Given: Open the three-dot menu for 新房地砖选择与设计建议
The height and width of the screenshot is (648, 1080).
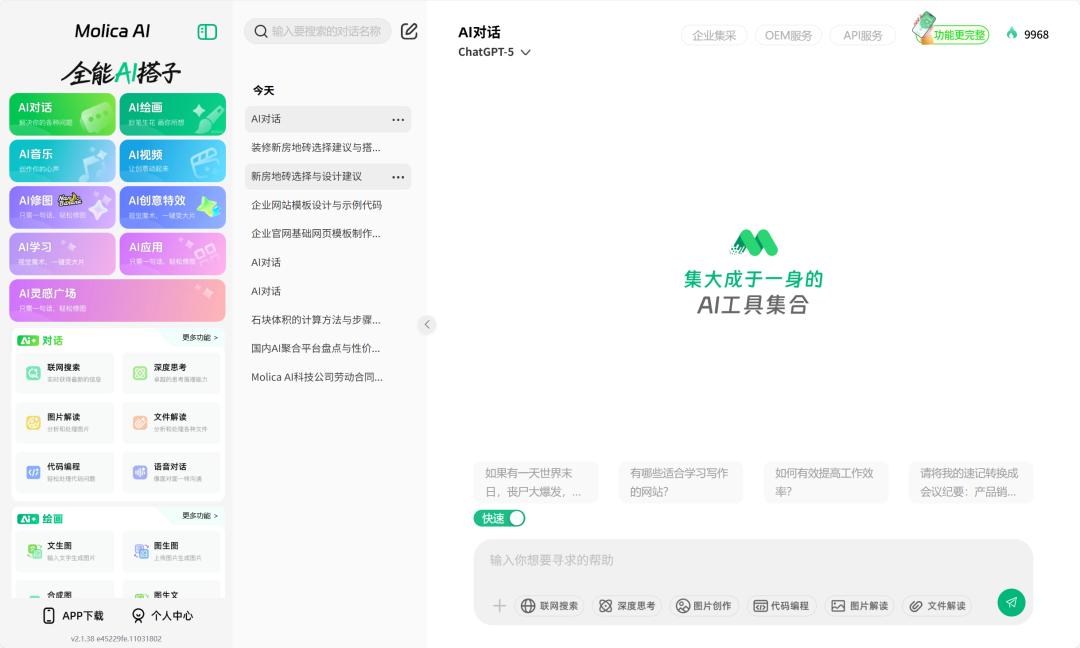Looking at the screenshot, I should pos(398,177).
